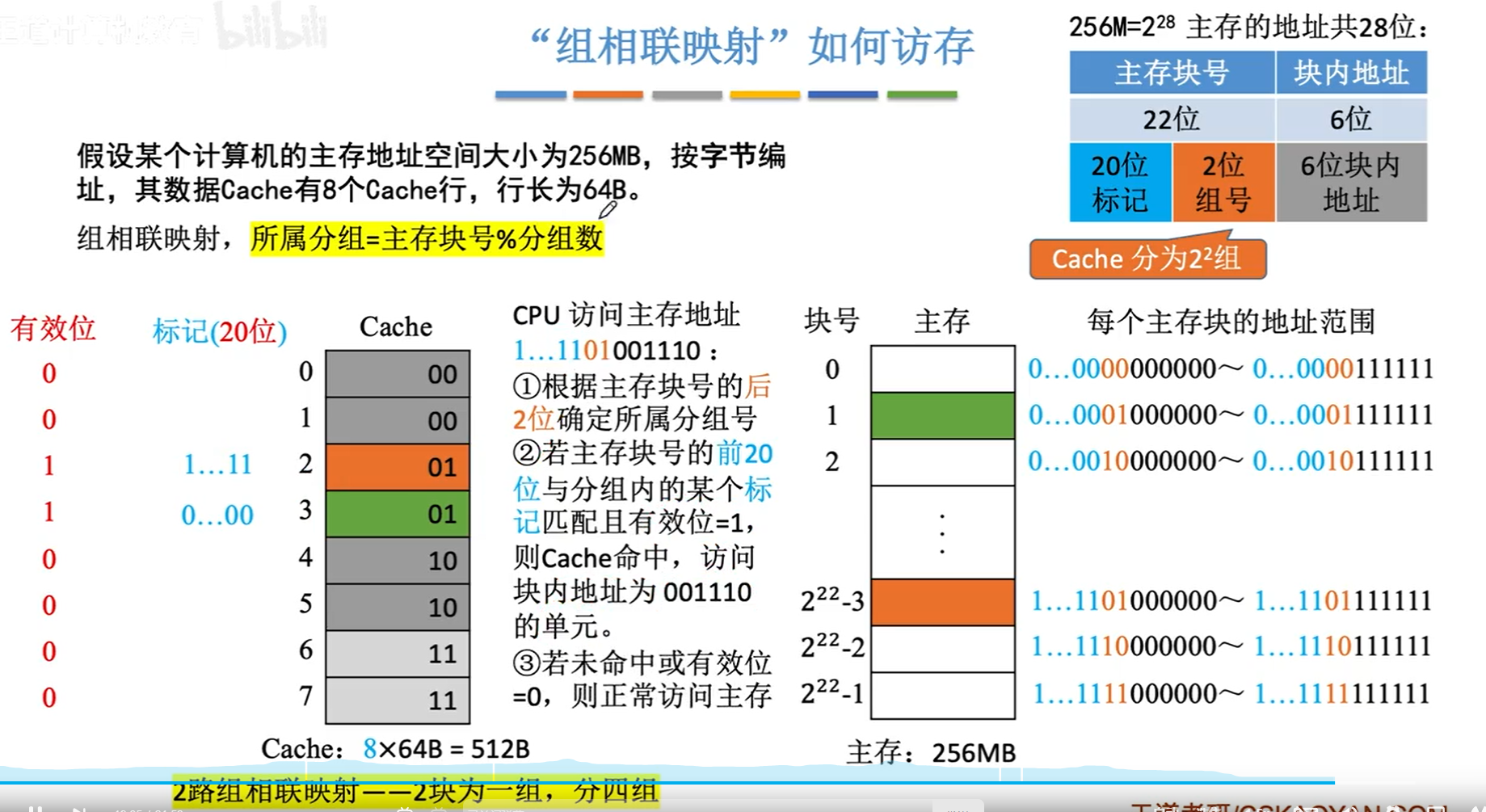Screen dimensions: 1486x812
Task: Click the slide title “组相联映射”如何访存
Action: 751,46
